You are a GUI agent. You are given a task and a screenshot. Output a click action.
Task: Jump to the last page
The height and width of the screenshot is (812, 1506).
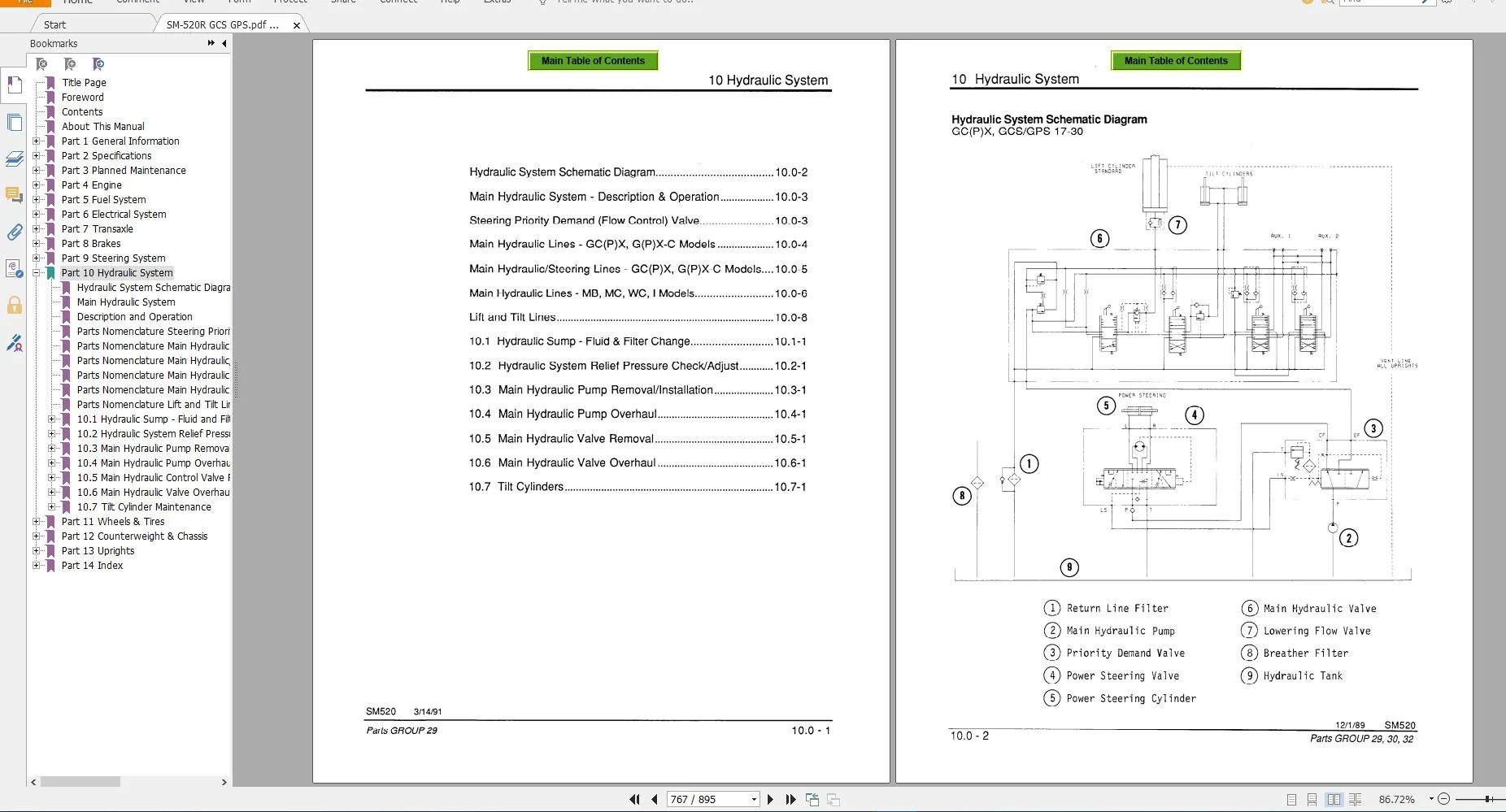(790, 800)
